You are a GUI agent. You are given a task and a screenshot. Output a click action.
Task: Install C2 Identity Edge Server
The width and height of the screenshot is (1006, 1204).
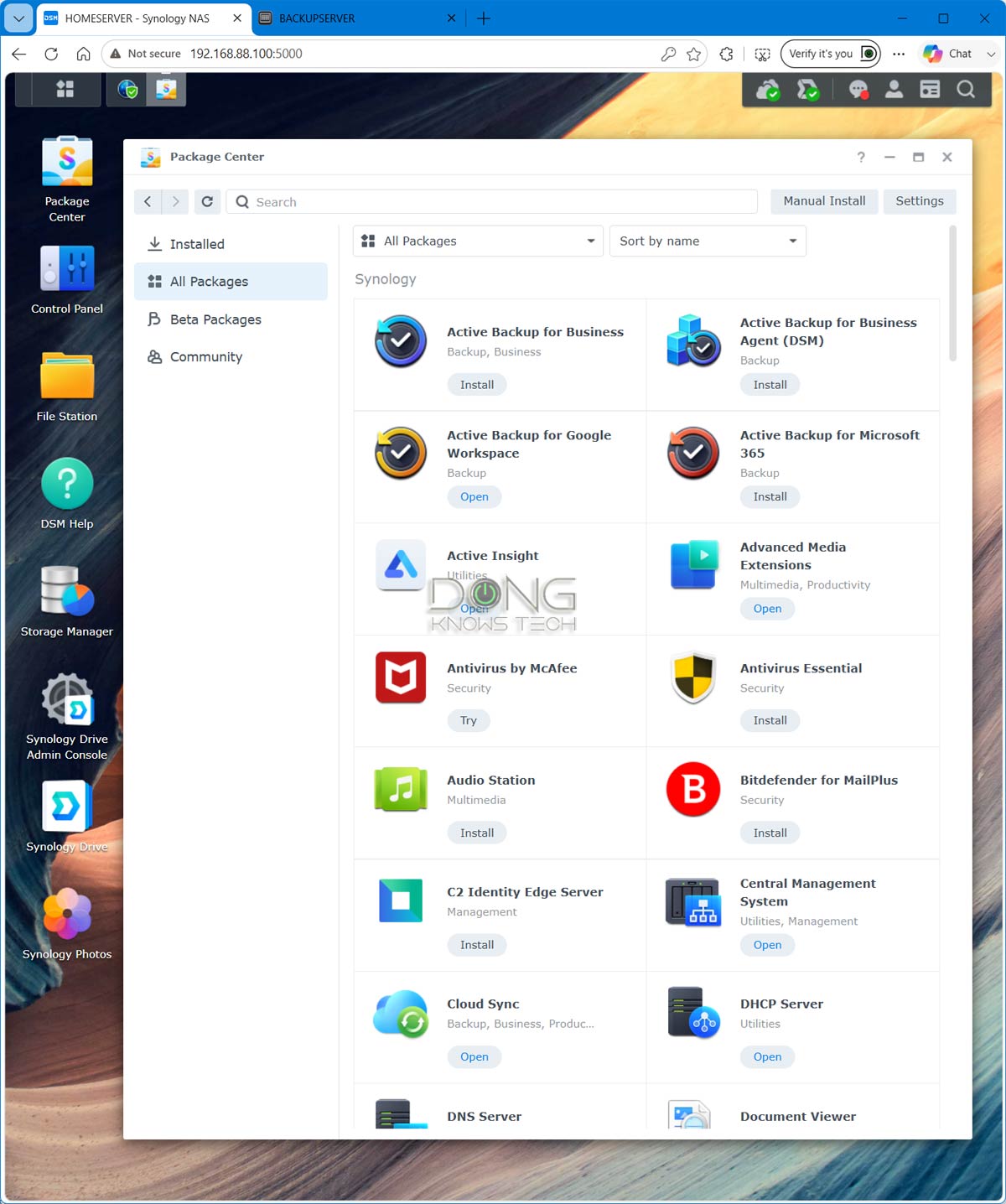477,945
